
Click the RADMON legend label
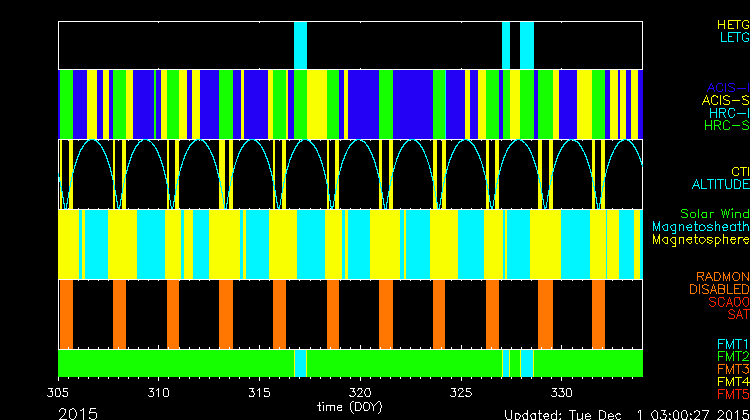click(723, 277)
